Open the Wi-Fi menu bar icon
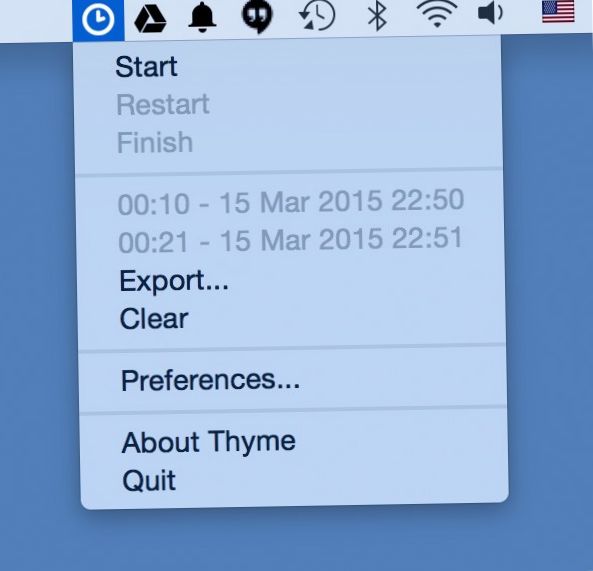593x571 pixels. [x=437, y=15]
